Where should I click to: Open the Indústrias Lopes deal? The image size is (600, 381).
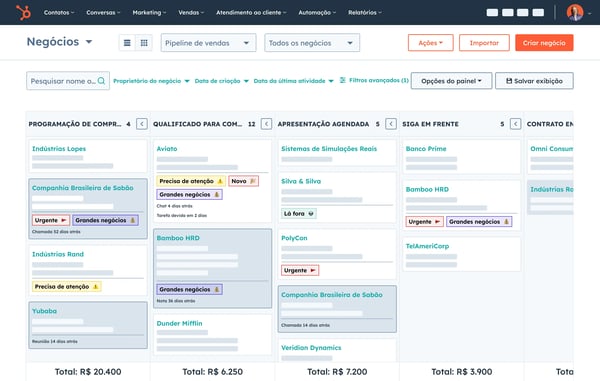click(x=59, y=149)
